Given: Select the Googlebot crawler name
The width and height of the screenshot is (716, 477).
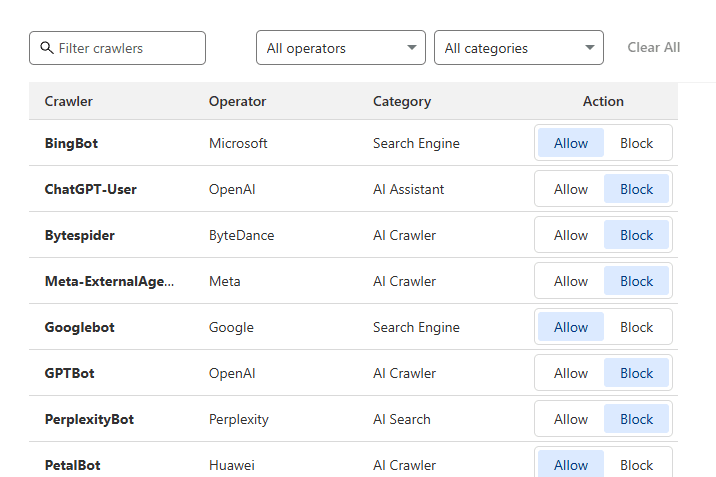Looking at the screenshot, I should 79,327.
